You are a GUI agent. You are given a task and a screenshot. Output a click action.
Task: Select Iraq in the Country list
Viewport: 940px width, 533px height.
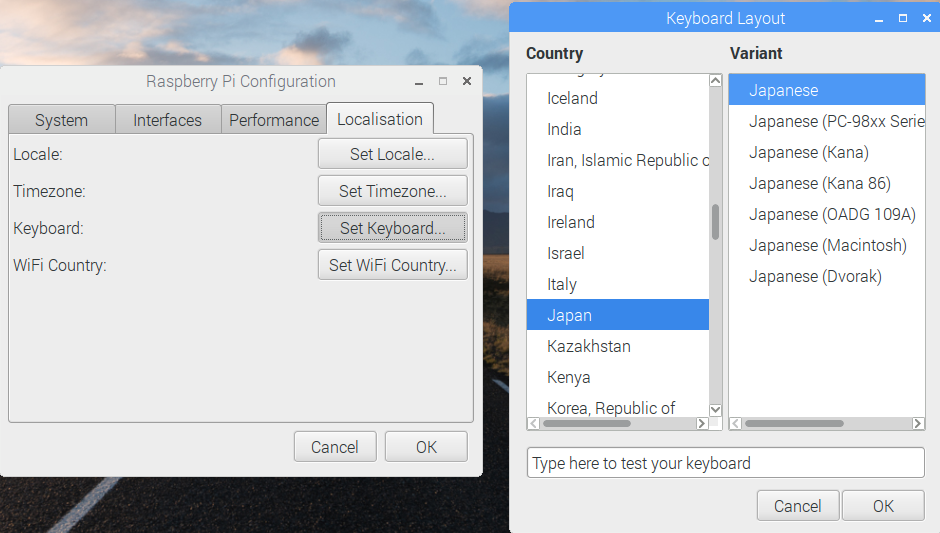[617, 191]
